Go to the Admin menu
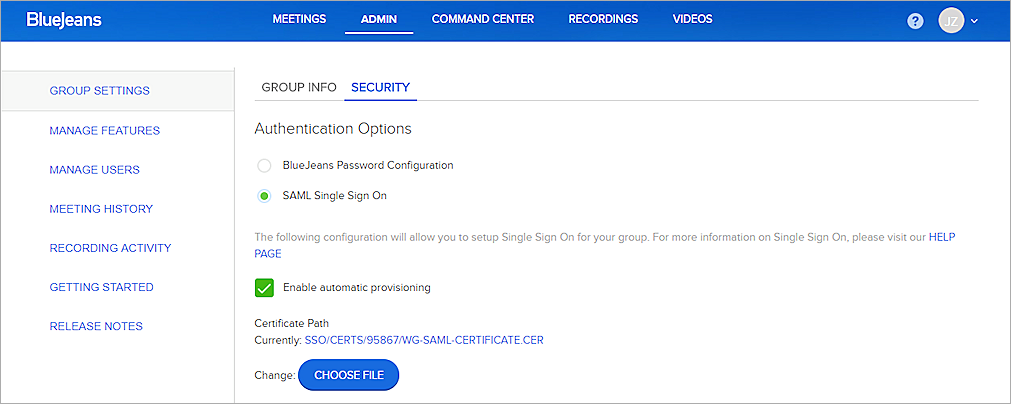The image size is (1011, 404). pos(379,19)
